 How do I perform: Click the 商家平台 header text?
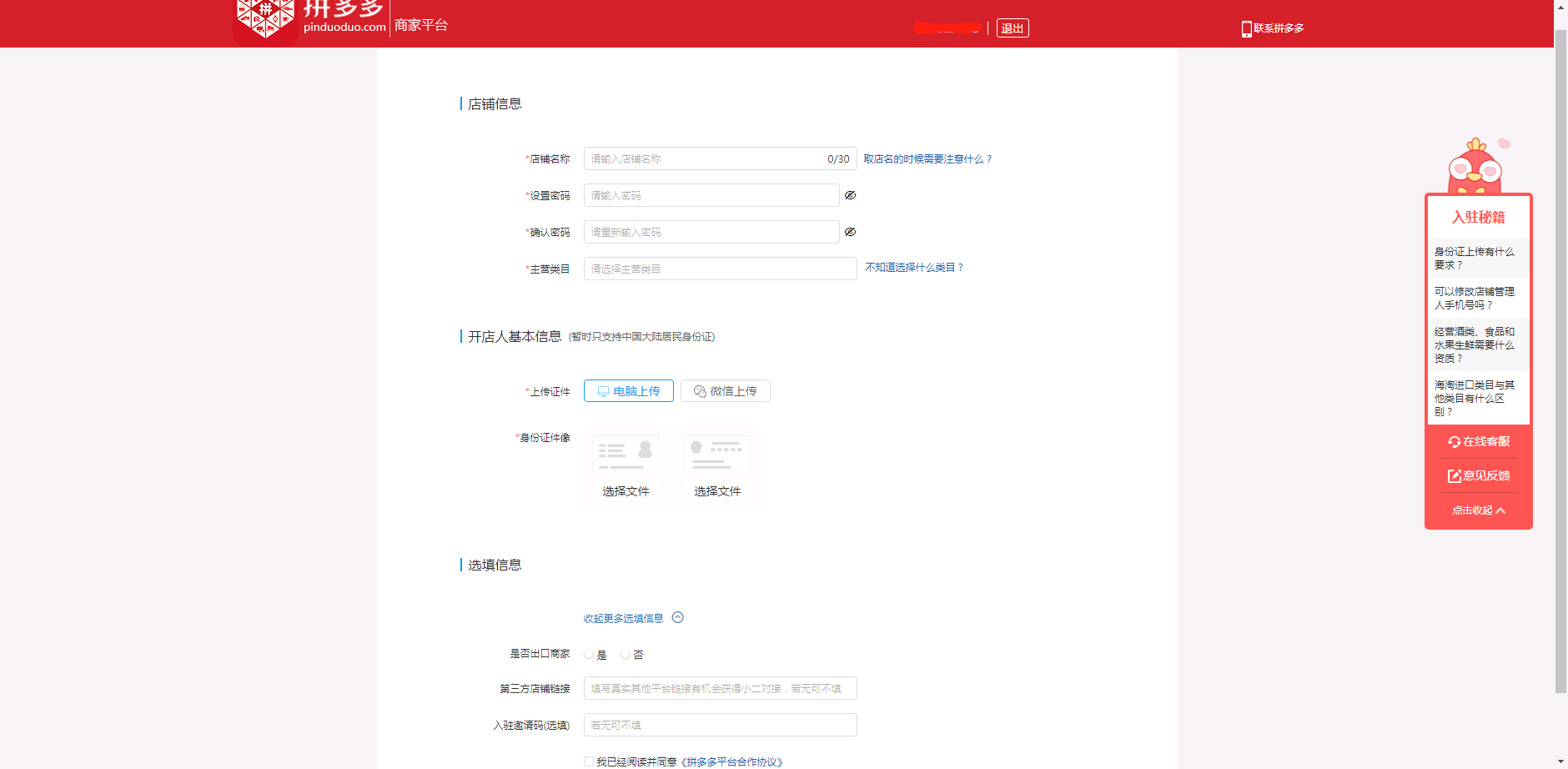tap(420, 25)
